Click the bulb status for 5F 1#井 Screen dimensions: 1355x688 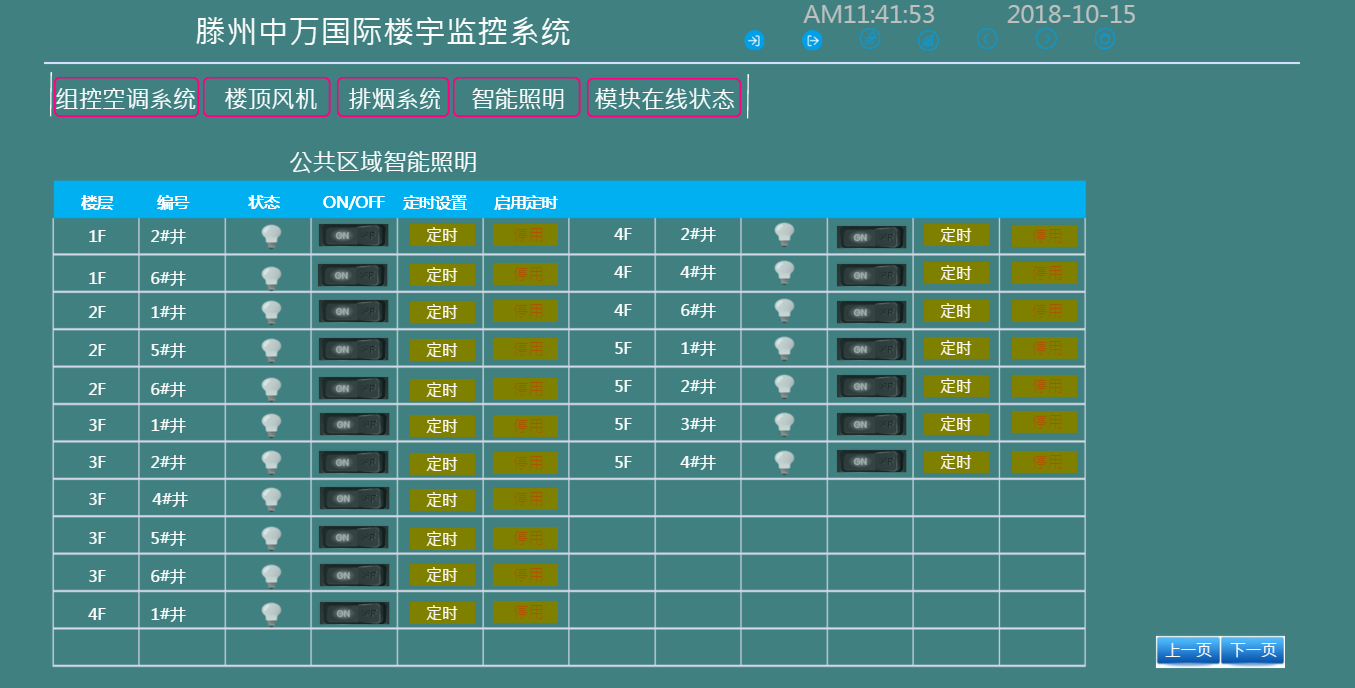tap(785, 348)
